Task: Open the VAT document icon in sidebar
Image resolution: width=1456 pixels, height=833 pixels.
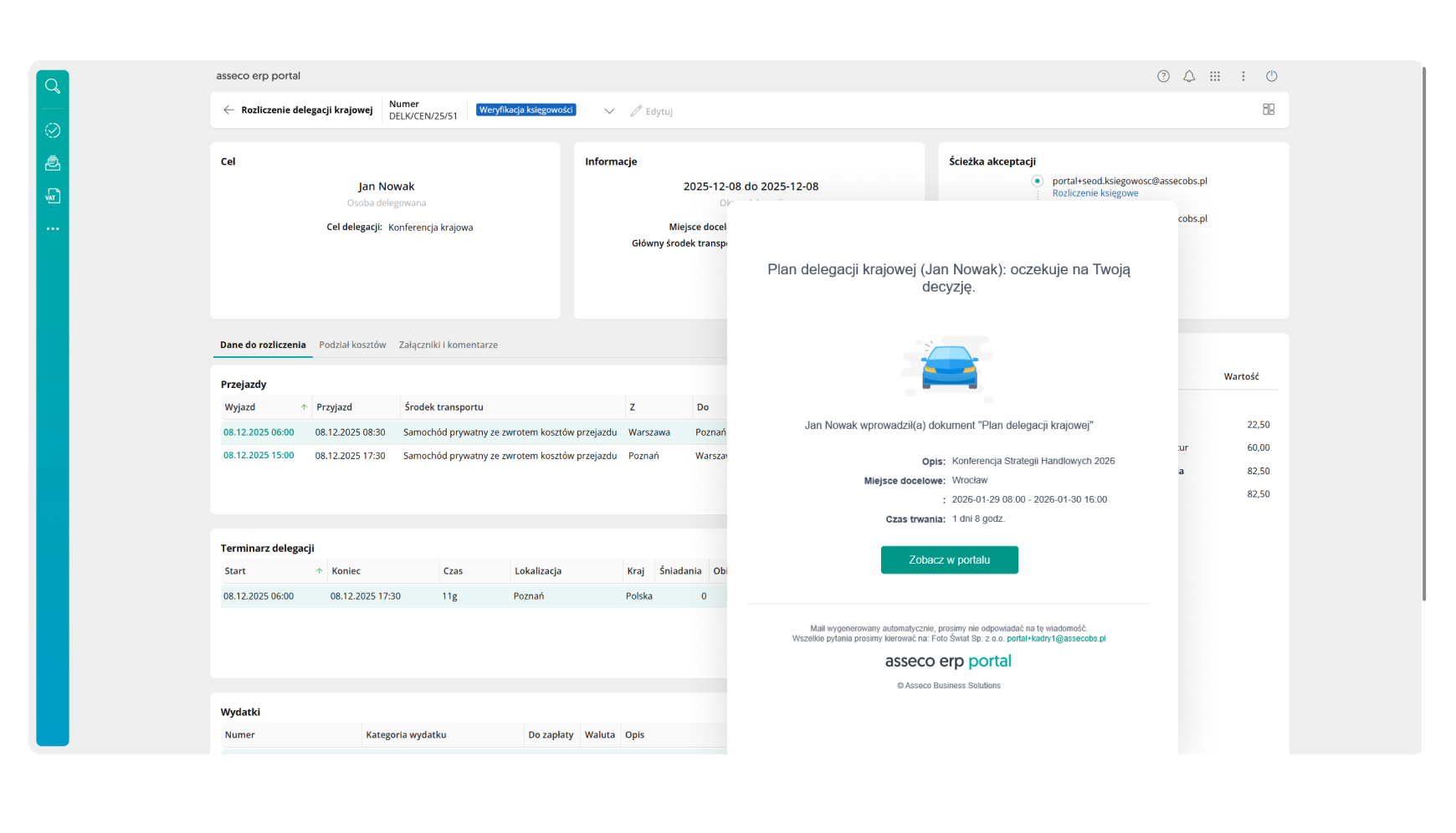Action: pos(53,196)
